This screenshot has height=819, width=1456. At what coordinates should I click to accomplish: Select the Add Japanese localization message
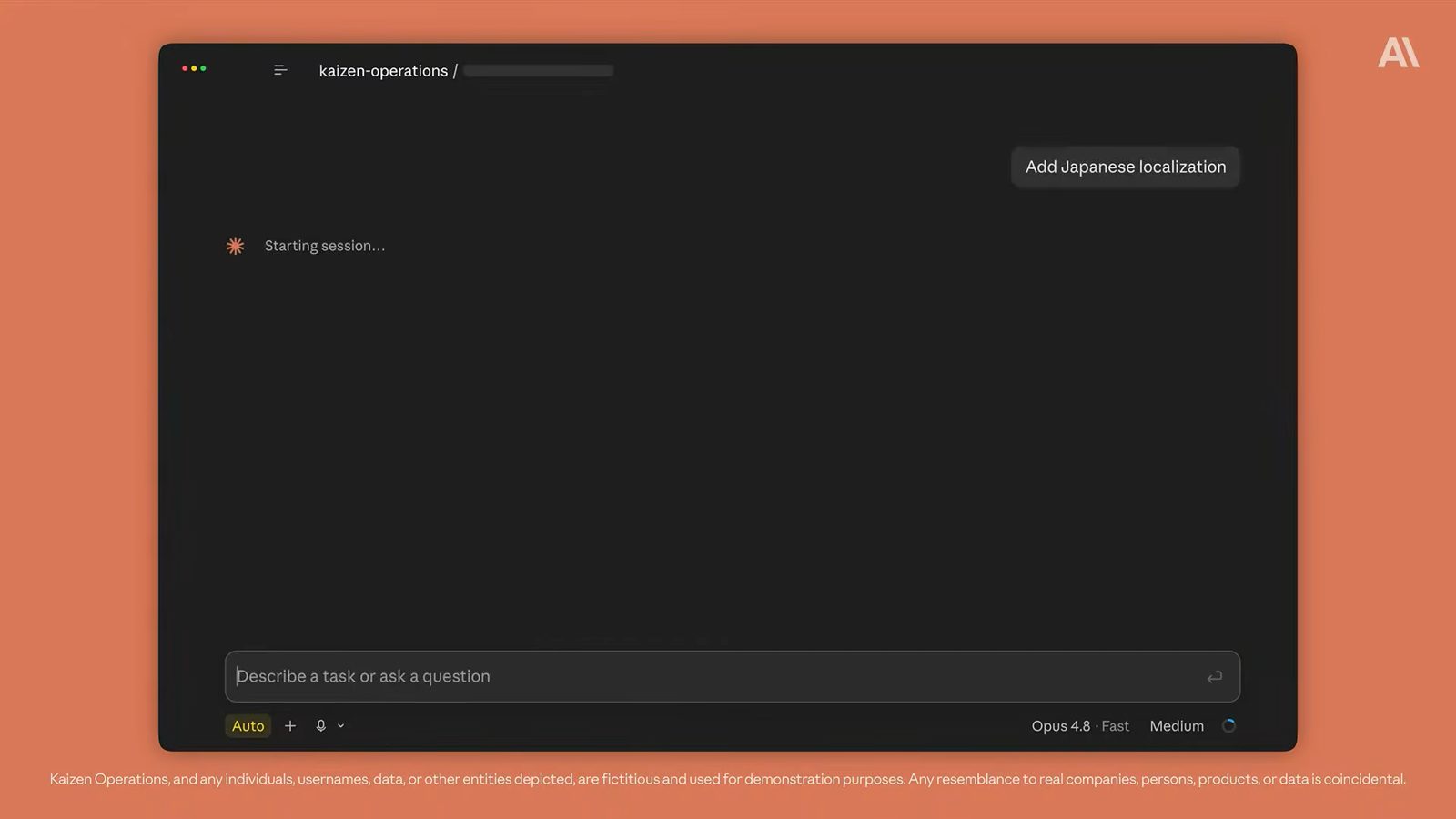1126,167
